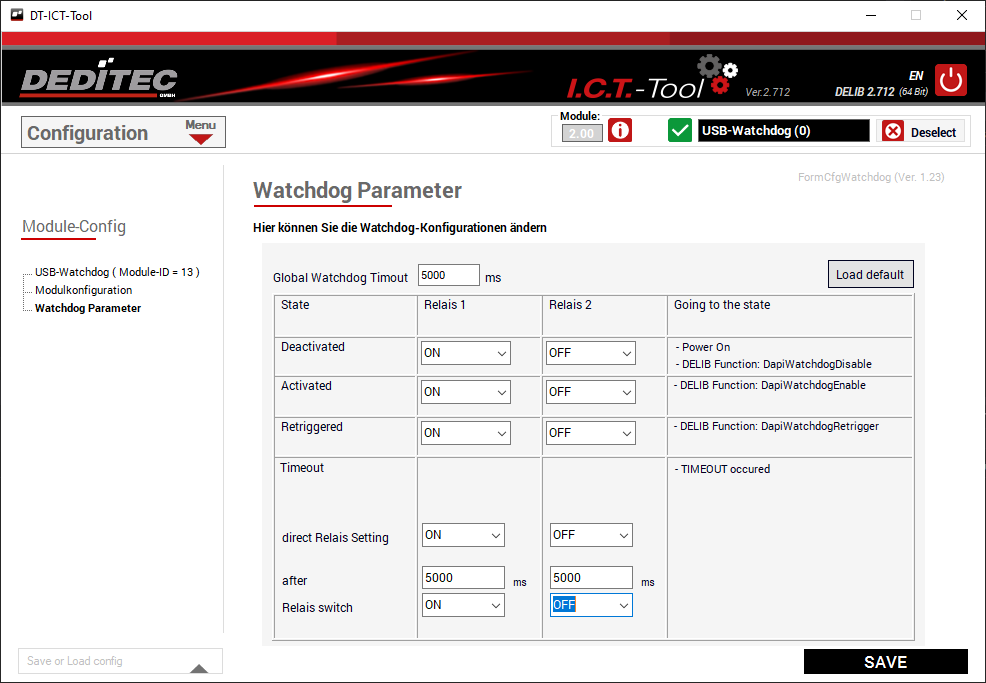
Task: Save the watchdog configuration
Action: 885,662
